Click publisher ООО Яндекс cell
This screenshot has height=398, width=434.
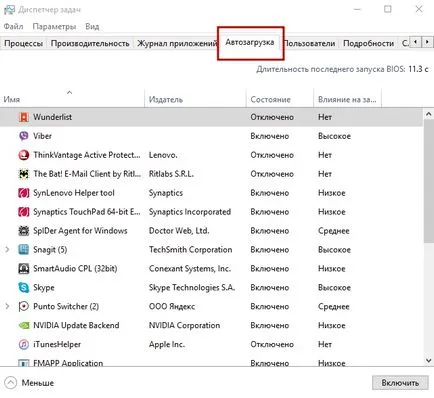172,306
